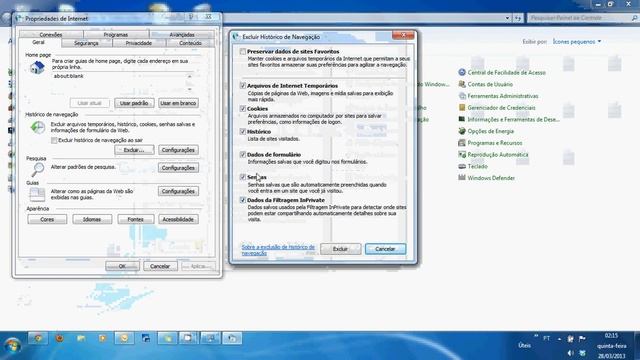Expand the address bar dropdown arrow

(x=507, y=18)
